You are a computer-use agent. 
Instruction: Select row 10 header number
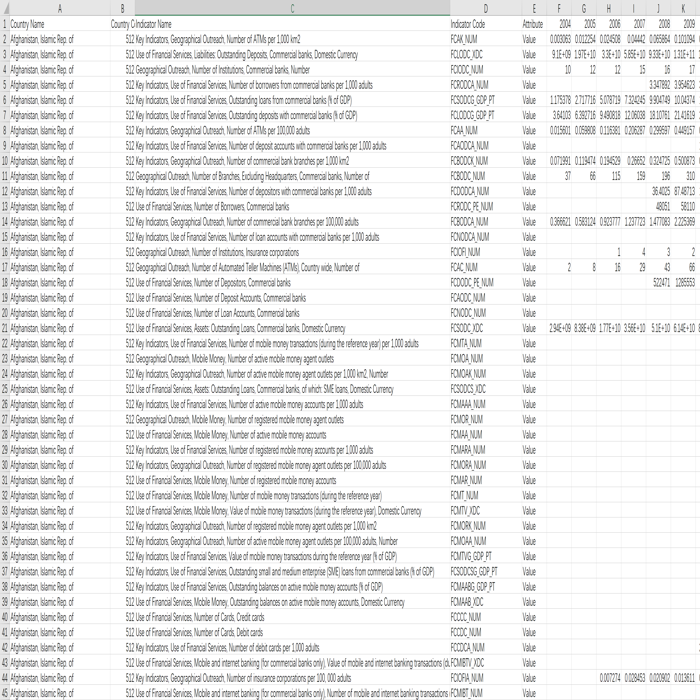coord(4,161)
